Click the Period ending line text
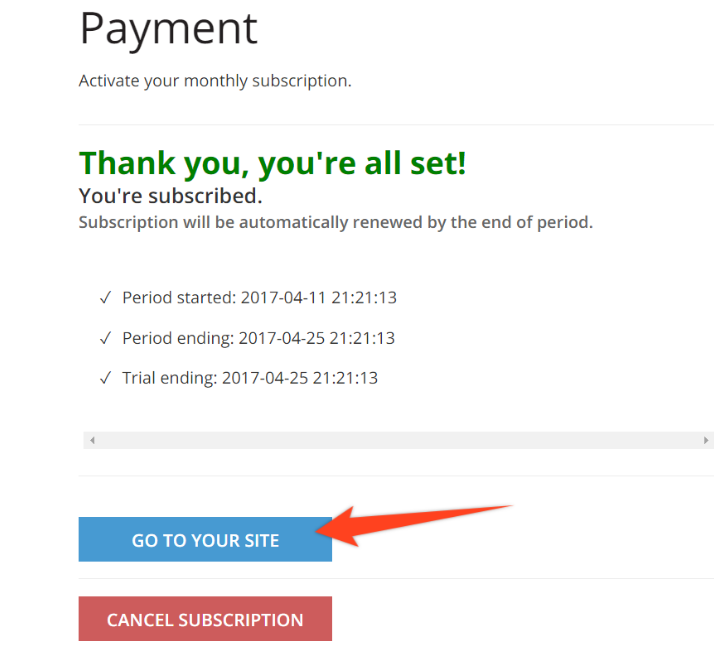The image size is (714, 665). (x=258, y=338)
